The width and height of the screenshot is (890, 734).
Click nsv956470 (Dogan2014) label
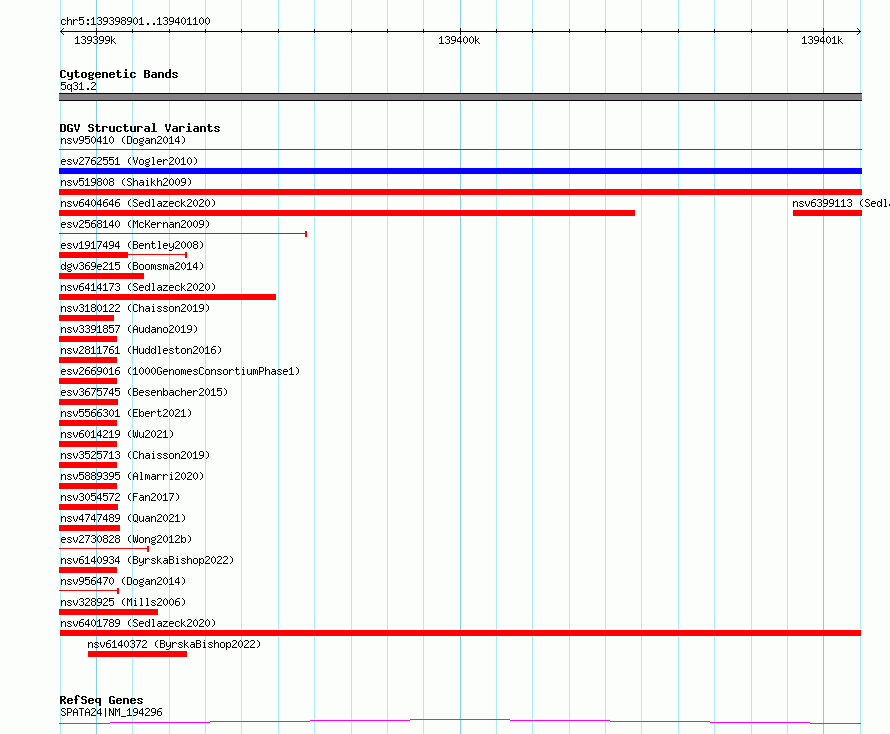pos(123,581)
